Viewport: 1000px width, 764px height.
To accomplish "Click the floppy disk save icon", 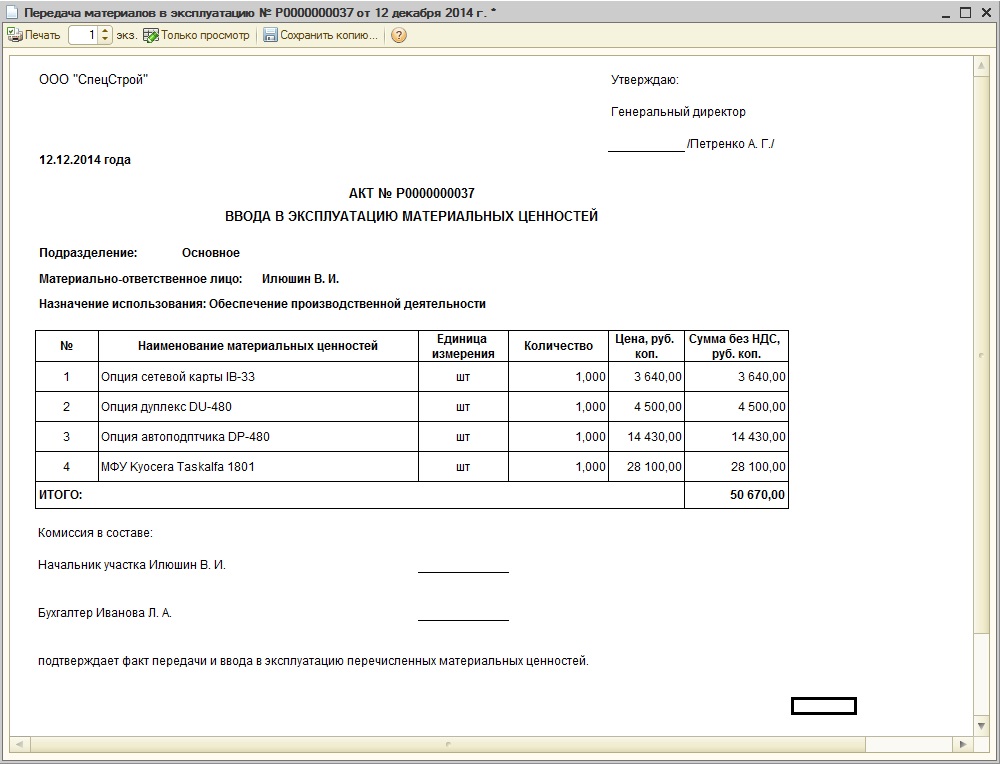I will [x=270, y=35].
